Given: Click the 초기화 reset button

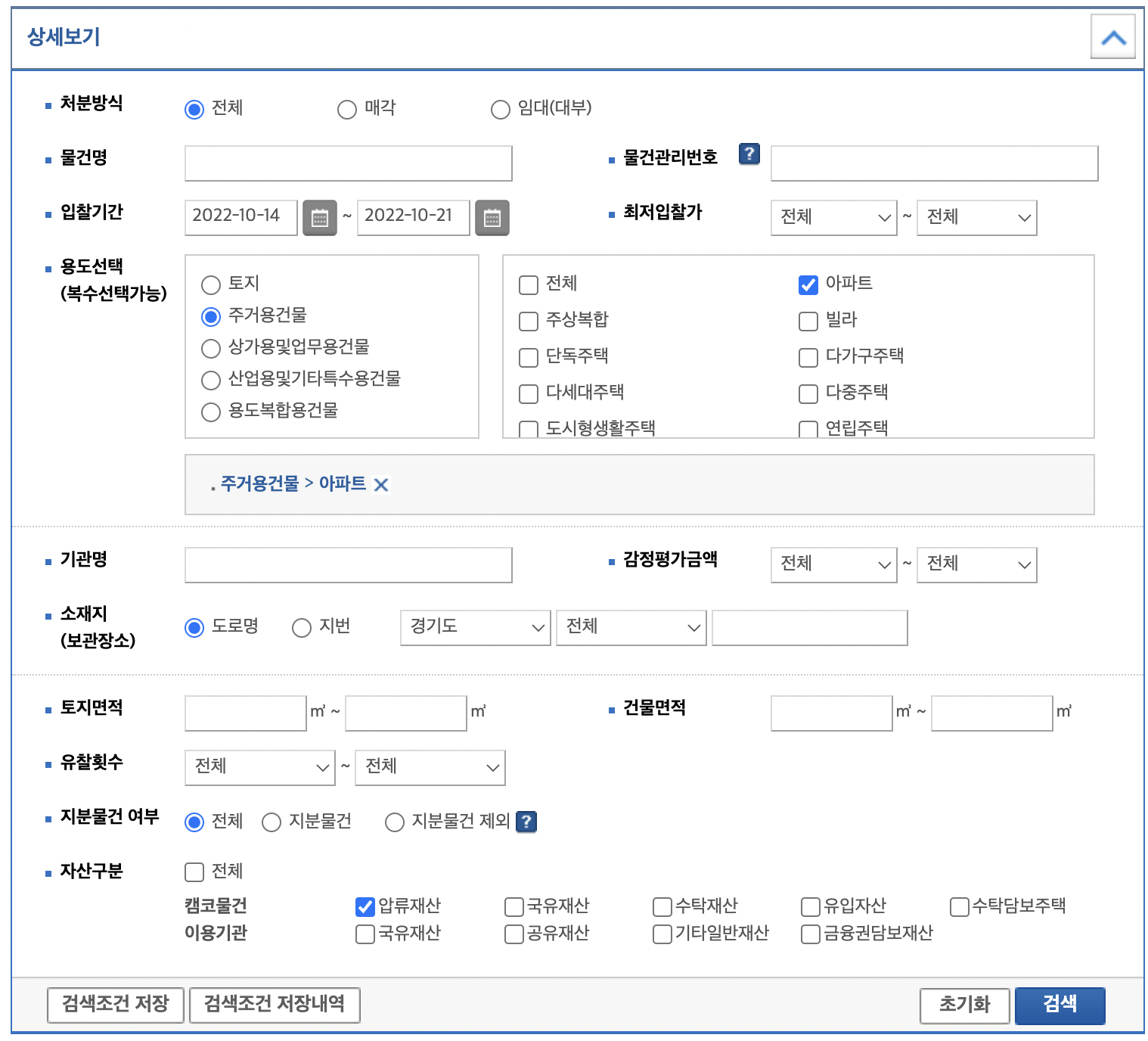Looking at the screenshot, I should tap(965, 1005).
